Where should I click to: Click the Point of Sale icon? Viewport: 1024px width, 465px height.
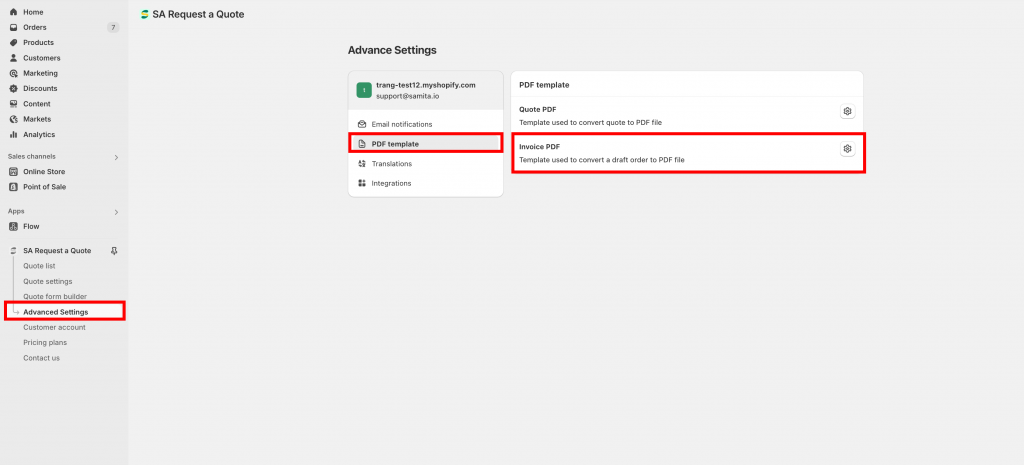click(13, 187)
